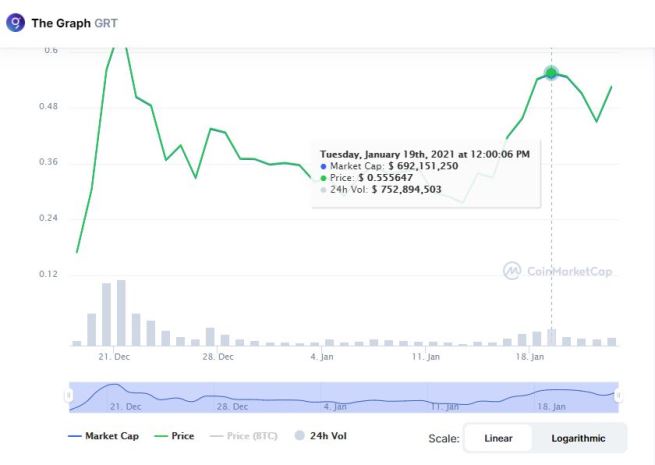Click the left handle of range navigator
Image resolution: width=655 pixels, height=465 pixels.
tap(69, 396)
